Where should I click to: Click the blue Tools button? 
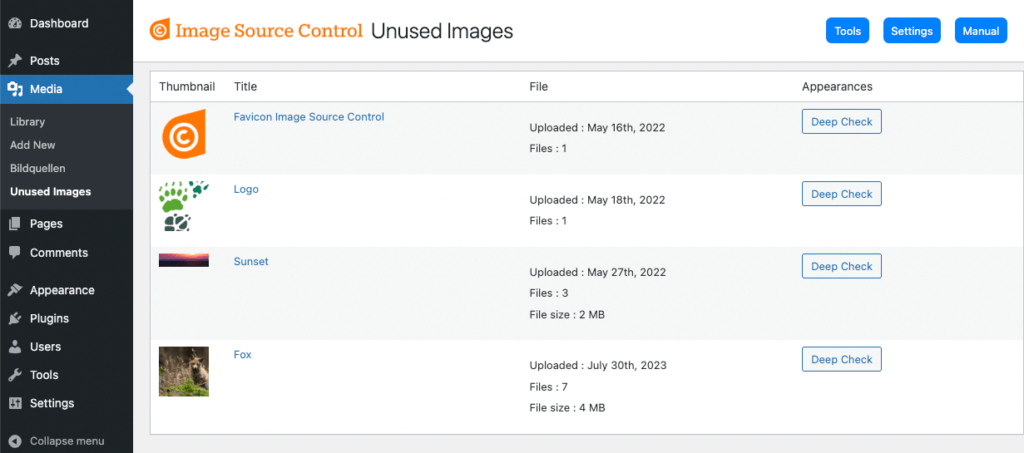coord(847,31)
